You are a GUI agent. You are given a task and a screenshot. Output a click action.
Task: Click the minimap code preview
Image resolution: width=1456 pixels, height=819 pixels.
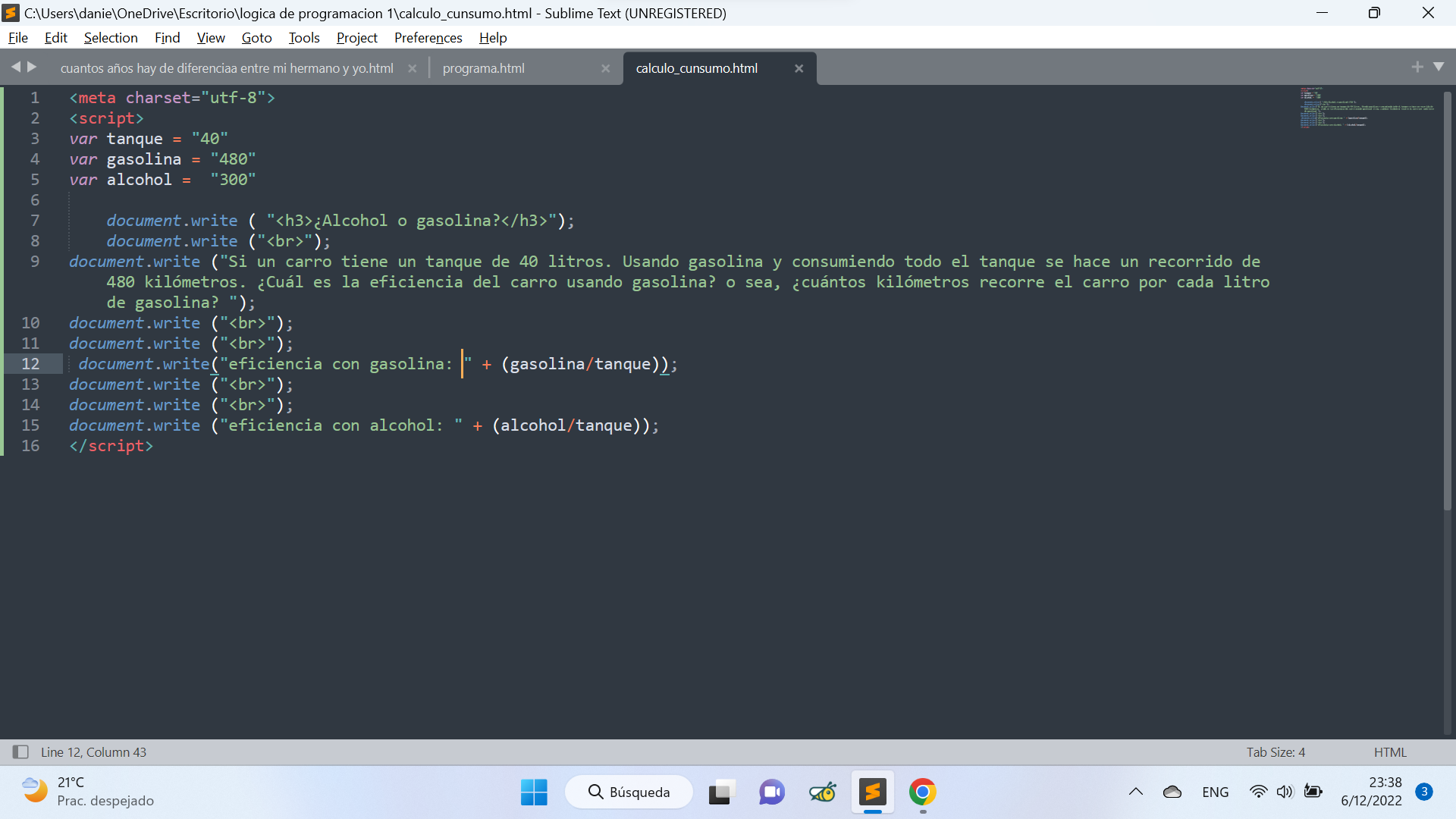(x=1367, y=108)
